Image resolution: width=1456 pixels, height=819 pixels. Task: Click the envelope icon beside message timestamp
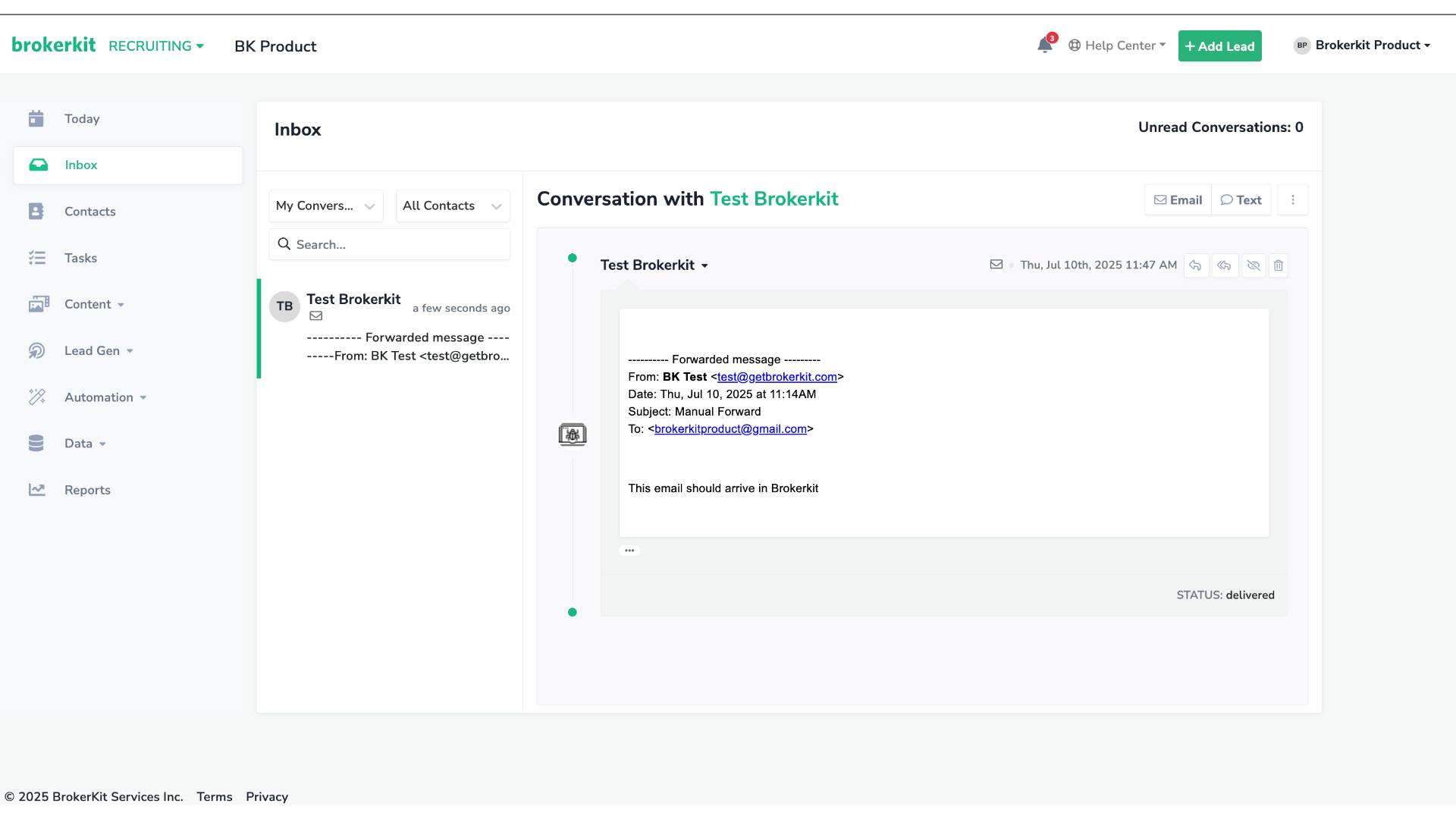tap(996, 265)
